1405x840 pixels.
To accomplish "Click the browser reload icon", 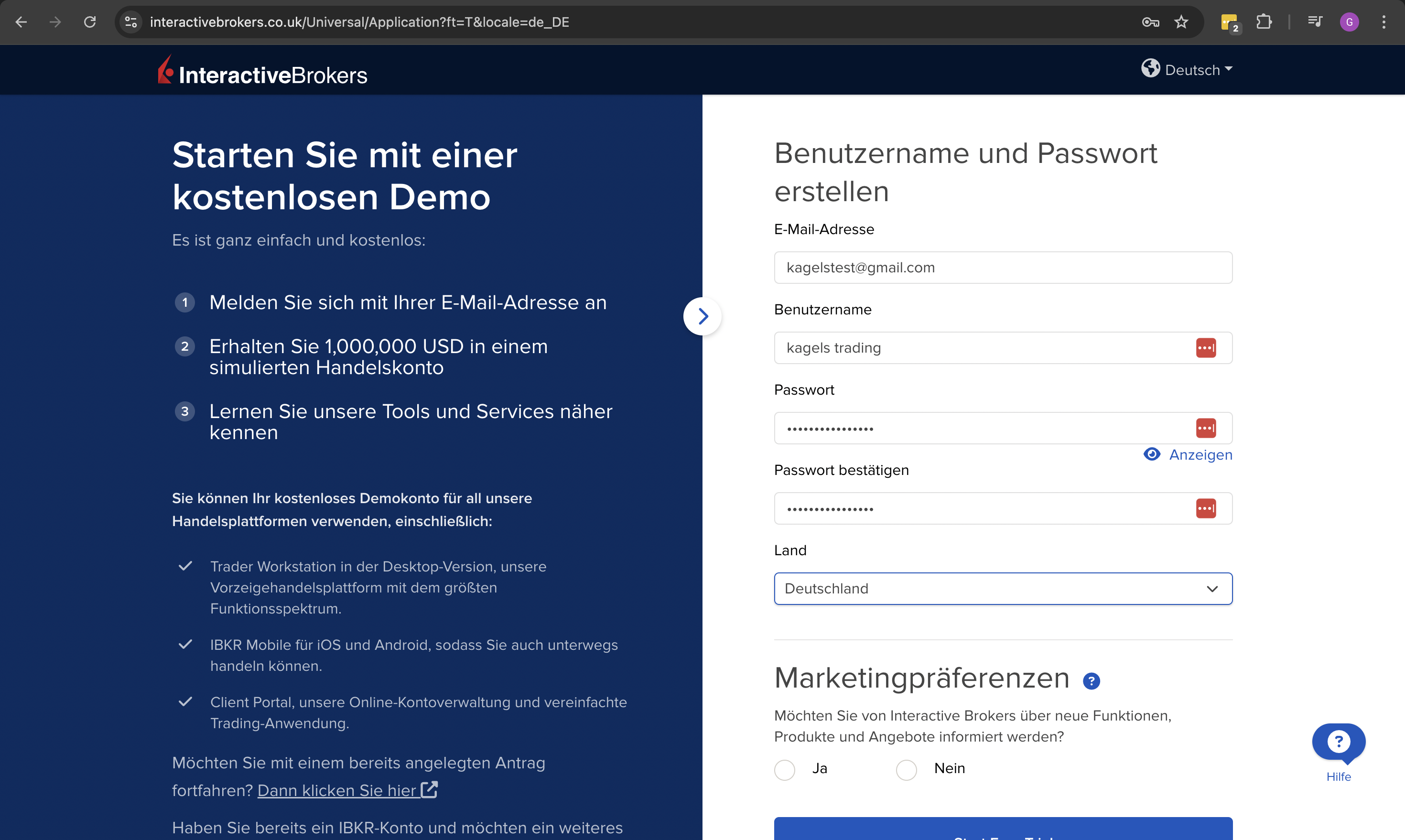I will (x=90, y=22).
